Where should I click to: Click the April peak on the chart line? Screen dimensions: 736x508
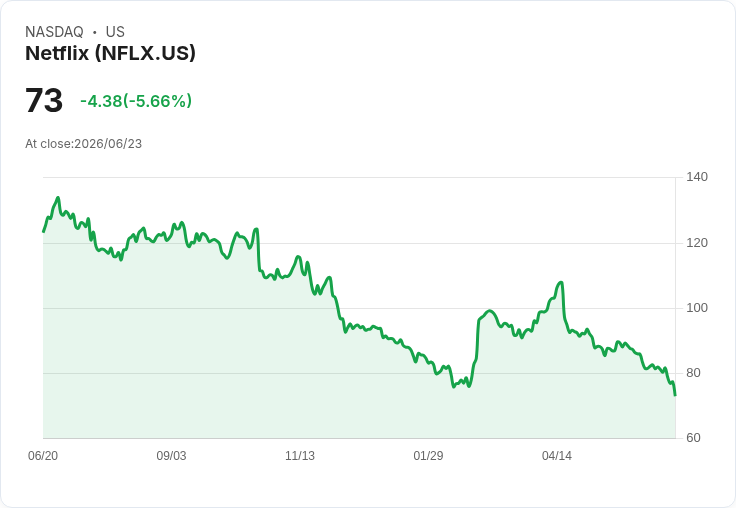[x=560, y=283]
